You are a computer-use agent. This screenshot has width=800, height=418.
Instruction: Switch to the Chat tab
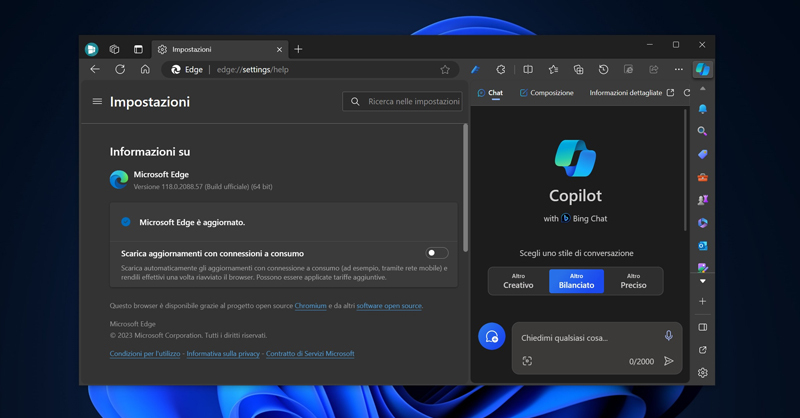point(490,93)
